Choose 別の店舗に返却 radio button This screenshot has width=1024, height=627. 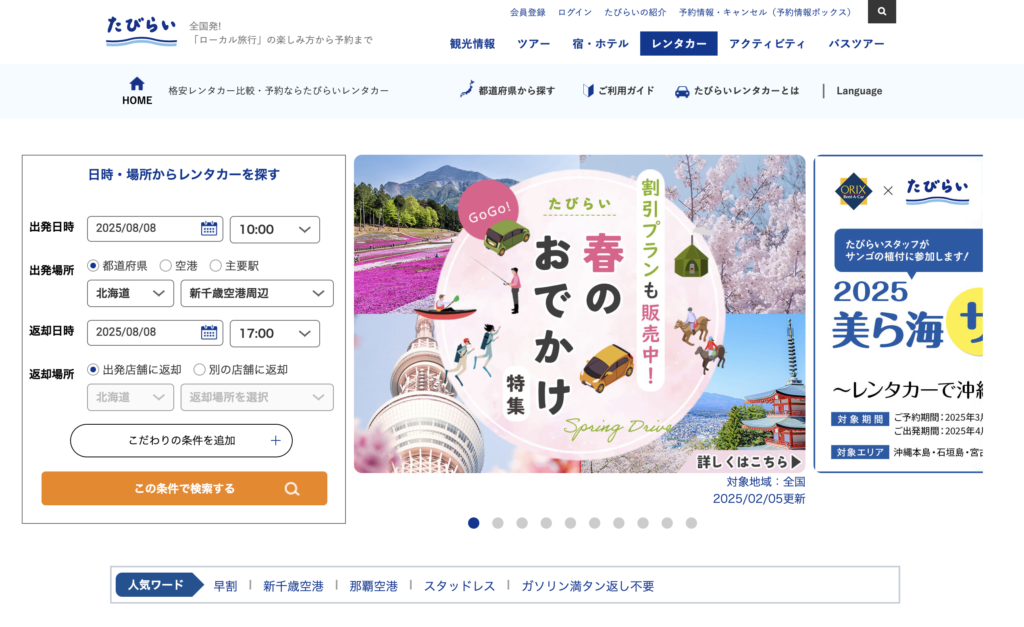tap(199, 370)
